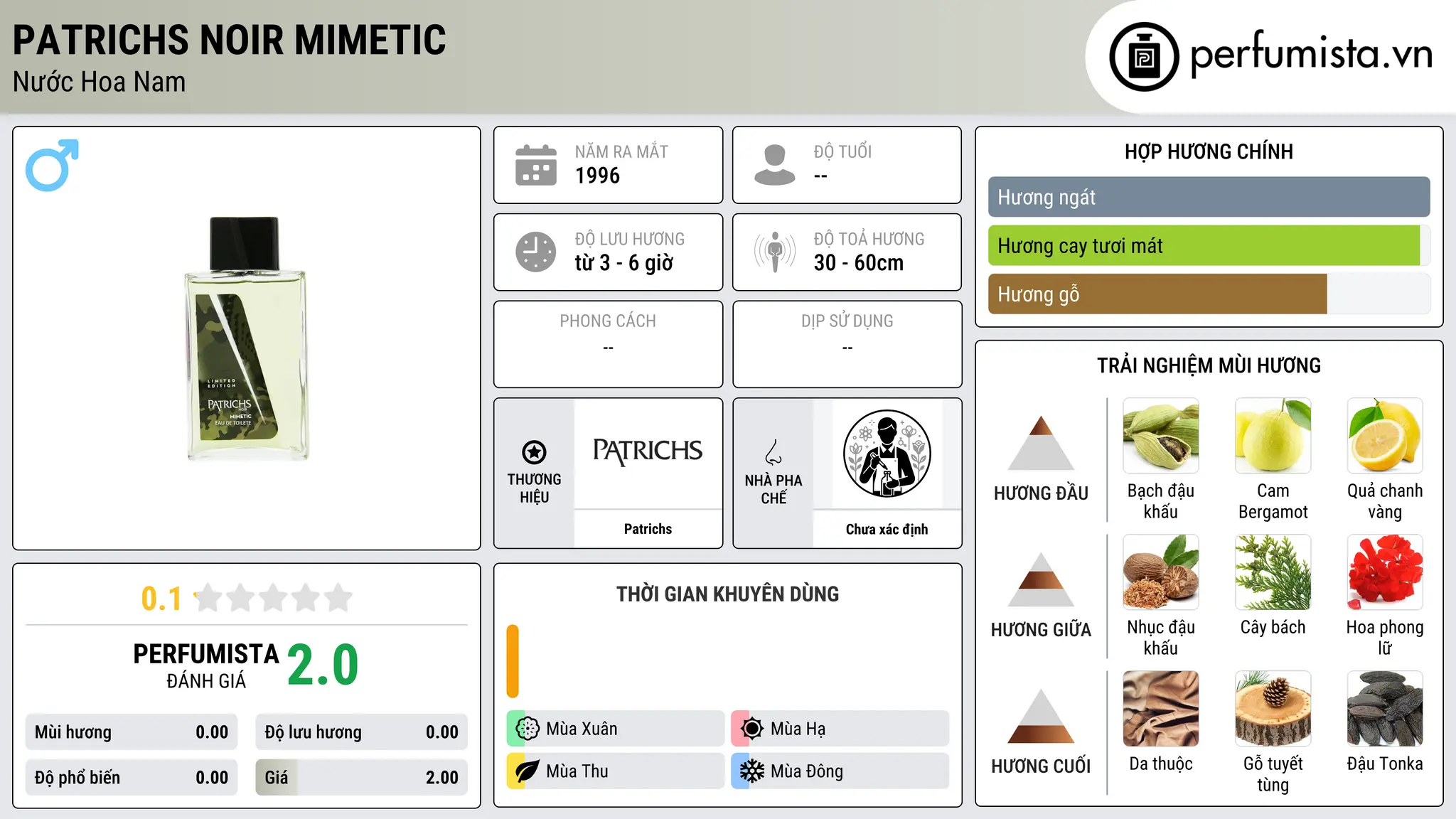Click the Trải nghiệm mùi hương heading
This screenshot has height=819, width=1456.
(1209, 365)
